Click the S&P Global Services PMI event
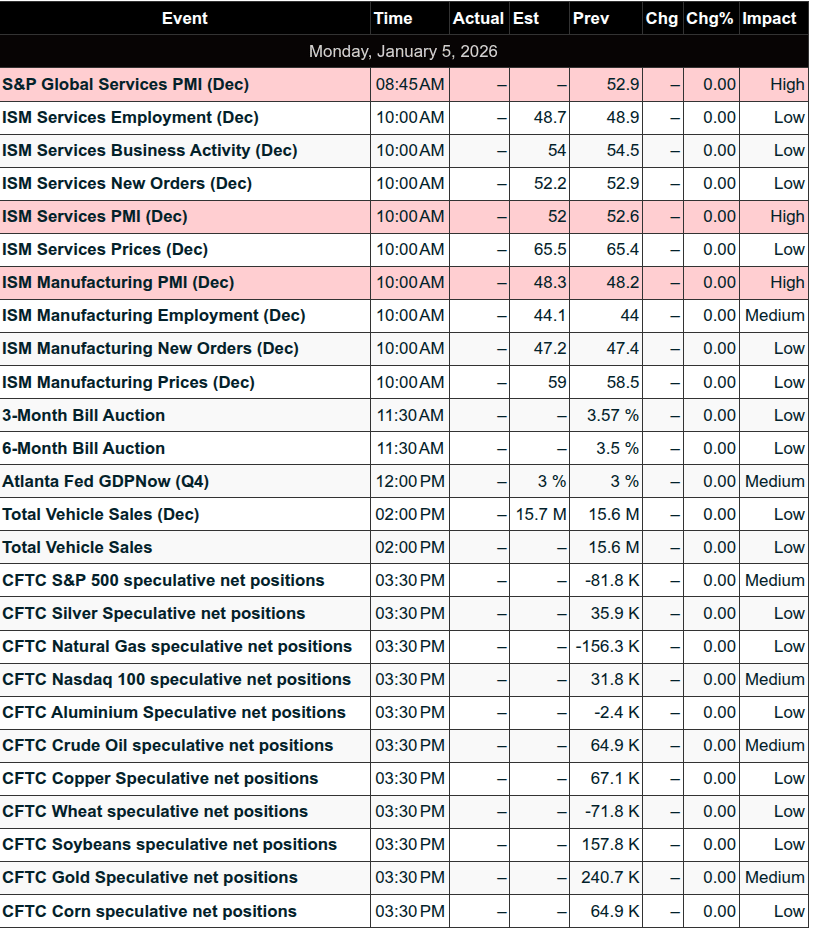 click(126, 85)
